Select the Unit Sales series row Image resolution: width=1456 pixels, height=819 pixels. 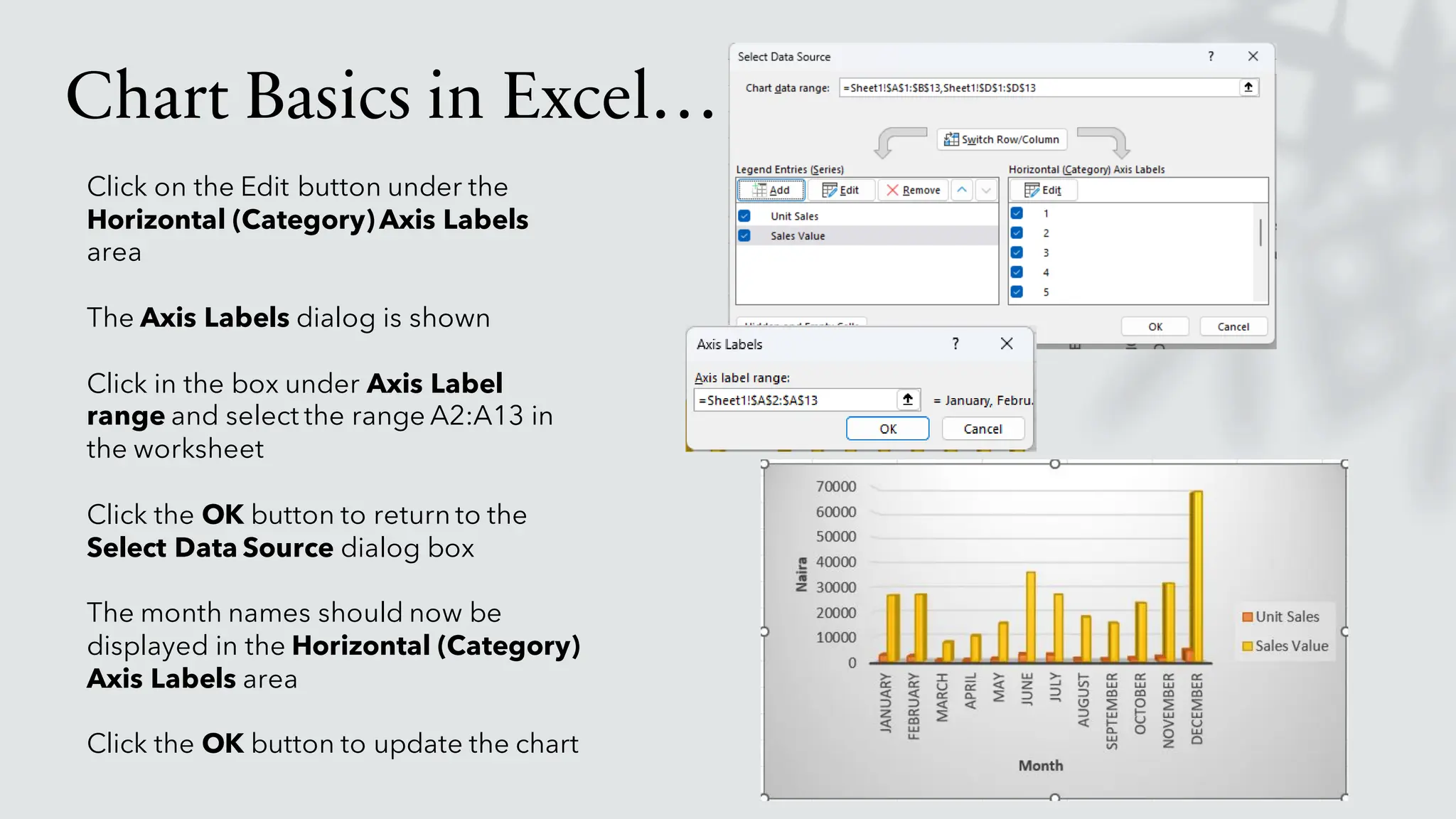(x=867, y=215)
